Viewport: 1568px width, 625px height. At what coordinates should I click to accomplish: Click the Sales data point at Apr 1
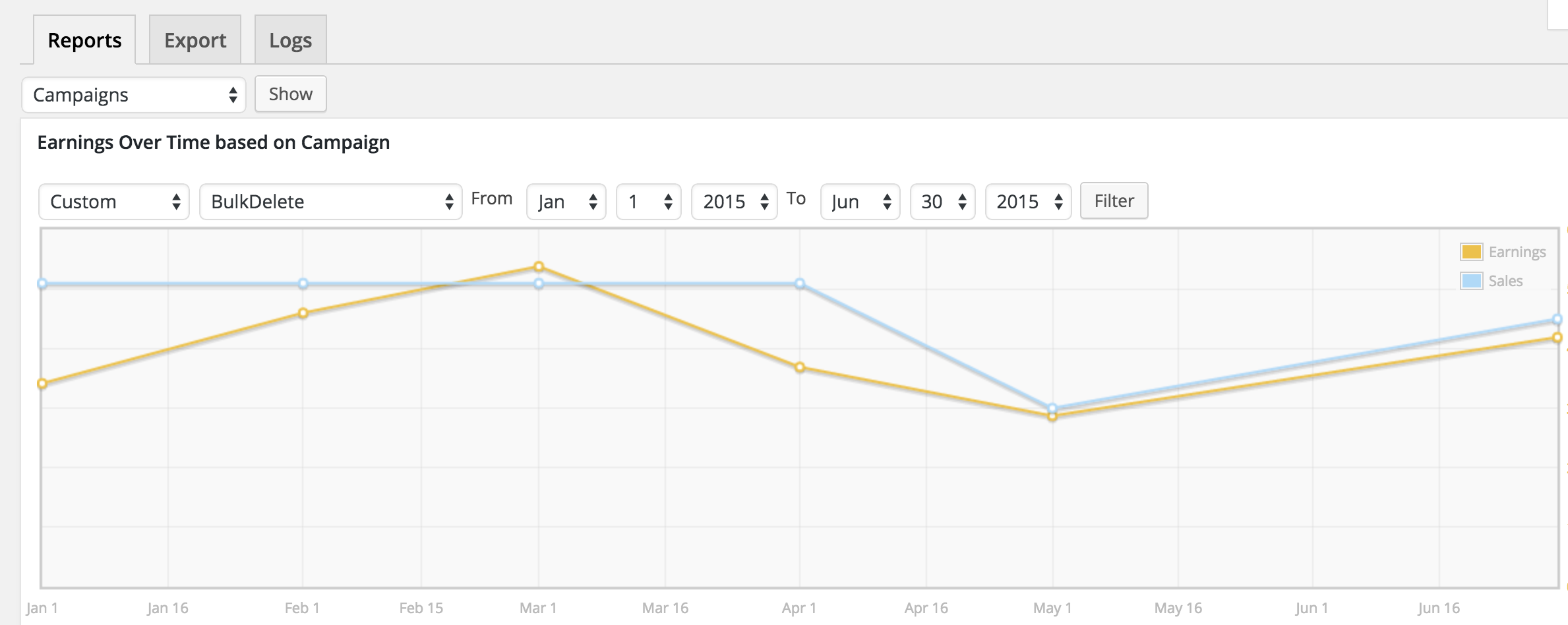pyautogui.click(x=800, y=284)
